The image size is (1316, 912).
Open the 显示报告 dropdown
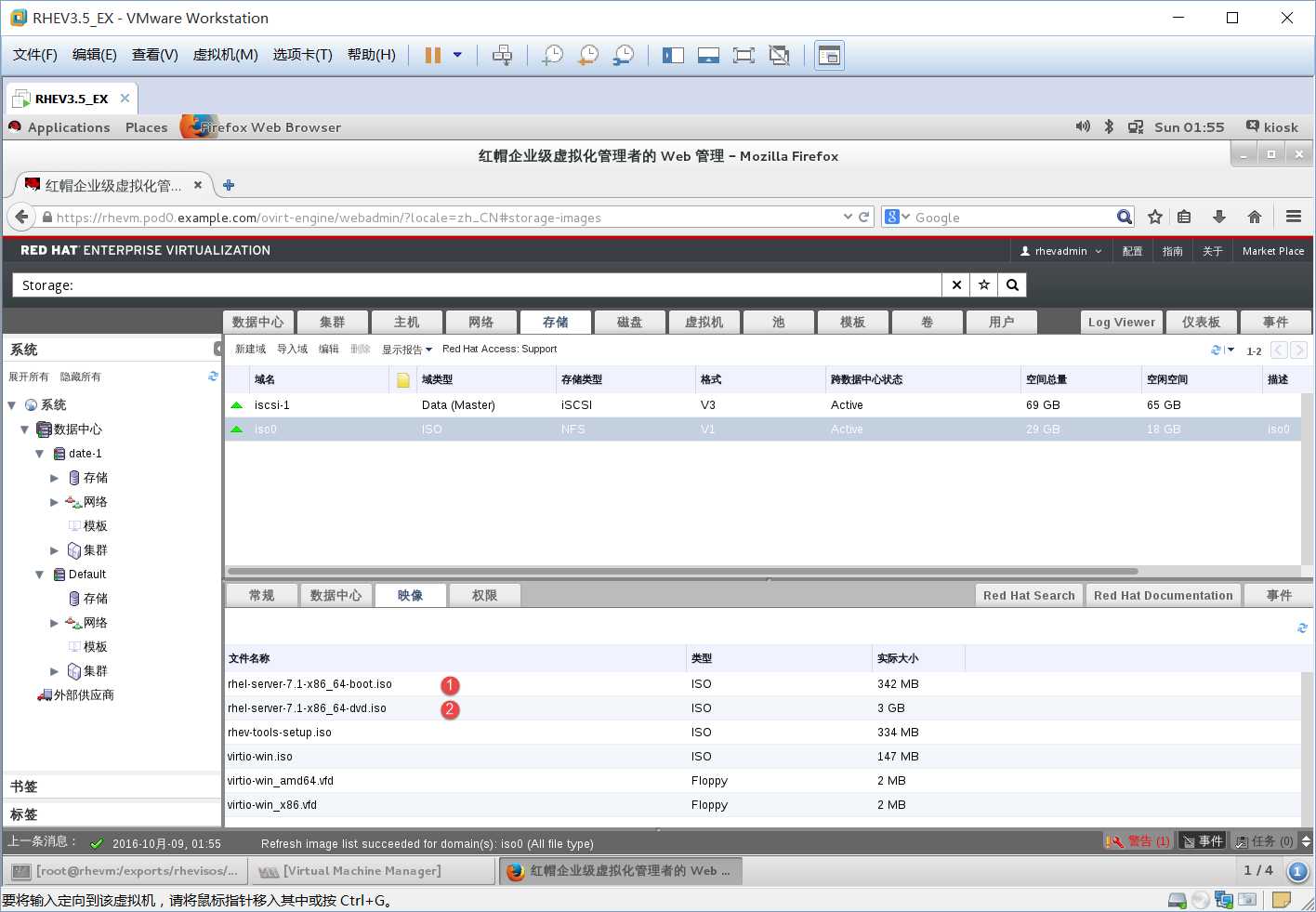click(x=407, y=350)
